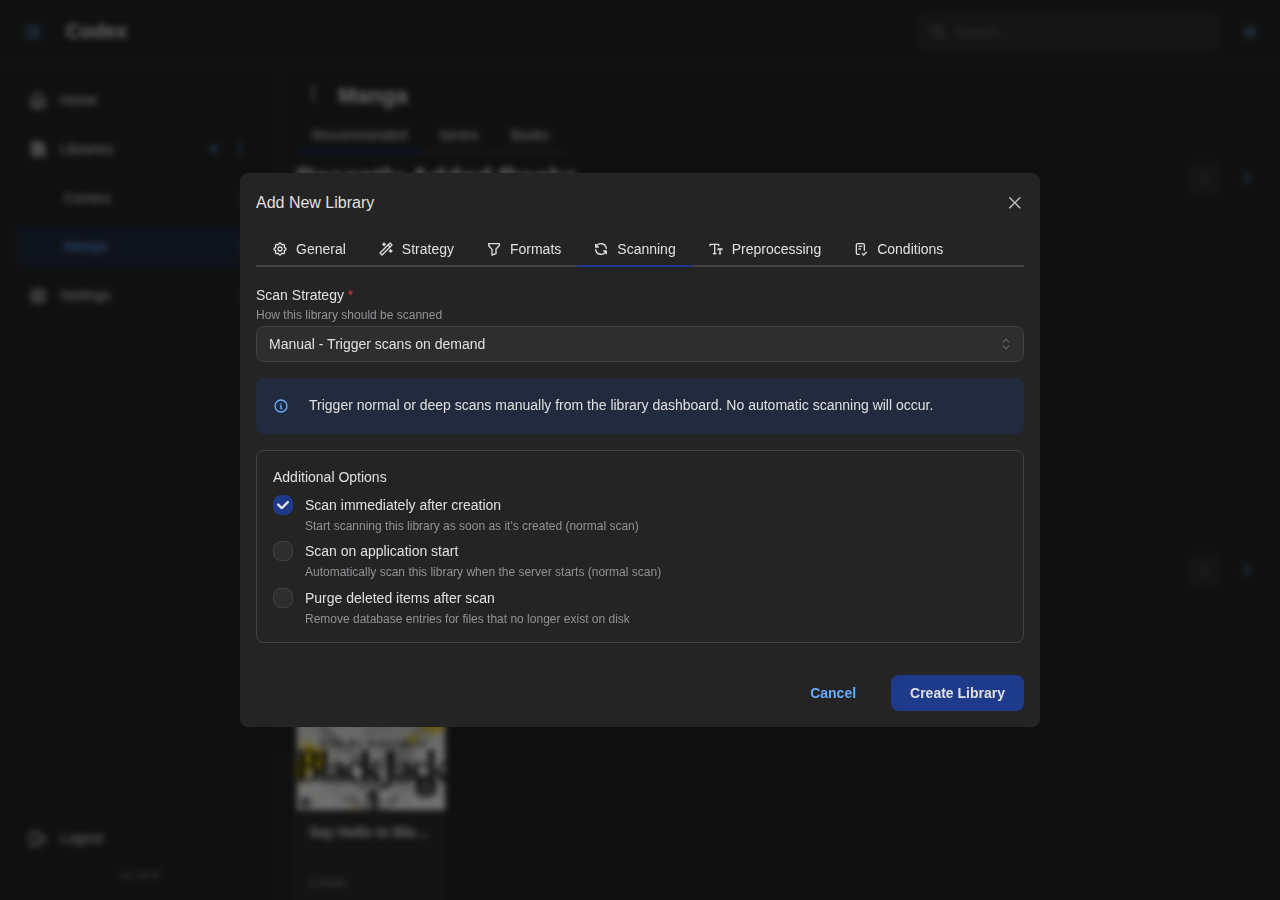1280x900 pixels.
Task: Click the user avatar in top right corner
Action: (1248, 31)
